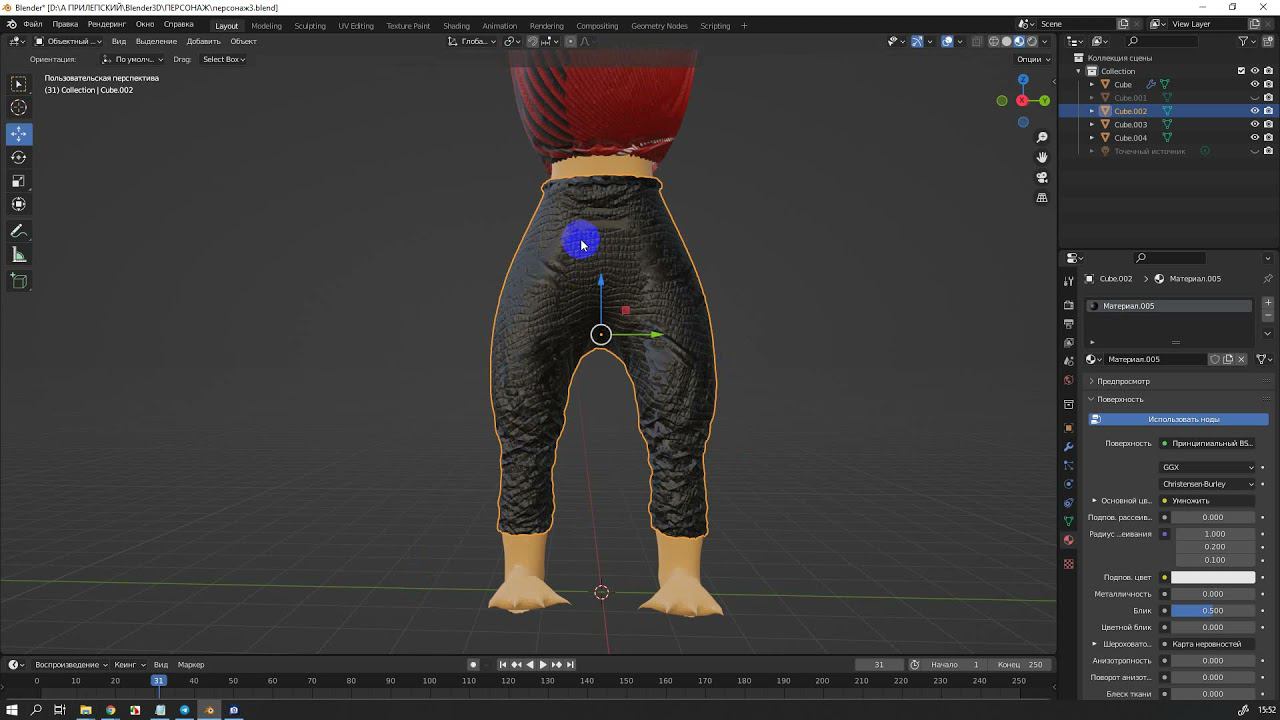Switch to rendered viewport shading
The image size is (1280, 720).
(x=1033, y=41)
